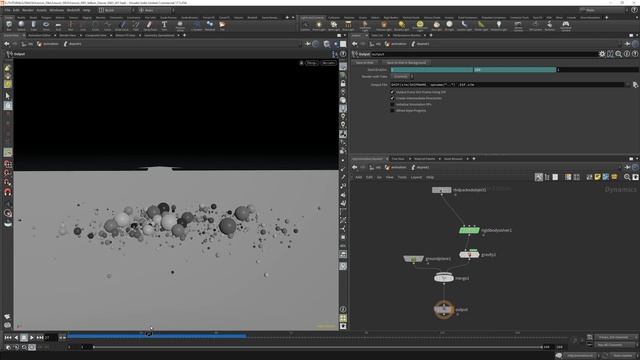The width and height of the screenshot is (640, 360).
Task: Select the viewport Select tool arrow
Action: 8,96
